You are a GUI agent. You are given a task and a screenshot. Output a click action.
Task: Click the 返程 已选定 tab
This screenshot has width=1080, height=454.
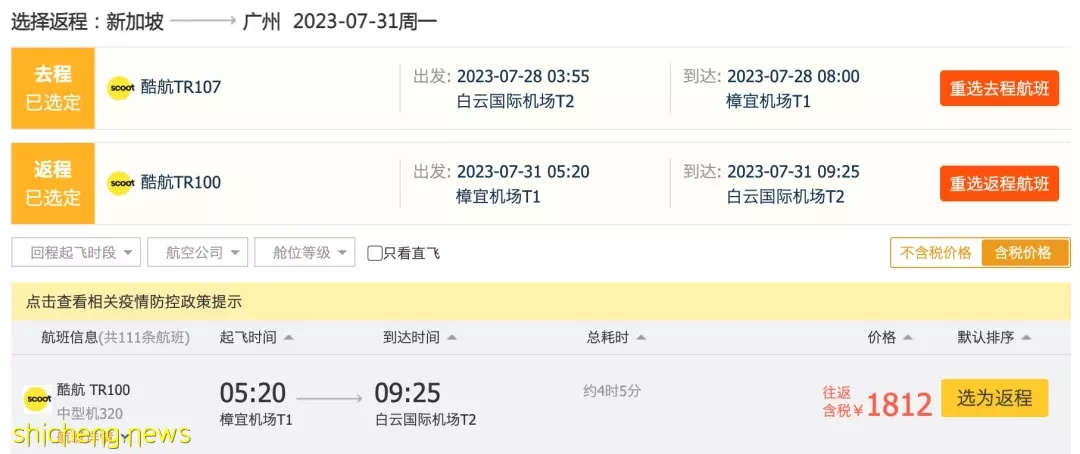coord(53,183)
